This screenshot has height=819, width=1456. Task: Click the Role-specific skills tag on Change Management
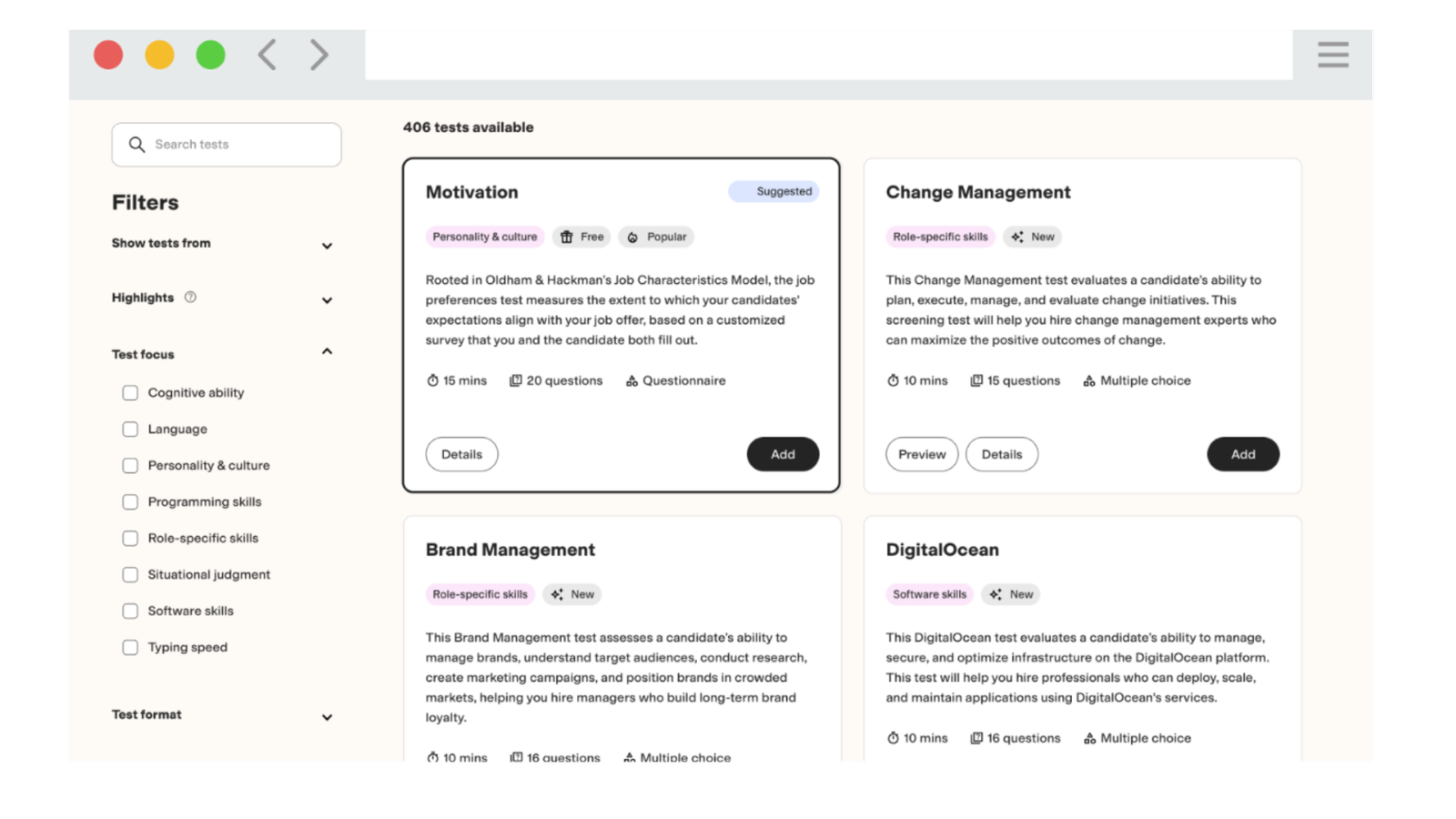pos(940,237)
